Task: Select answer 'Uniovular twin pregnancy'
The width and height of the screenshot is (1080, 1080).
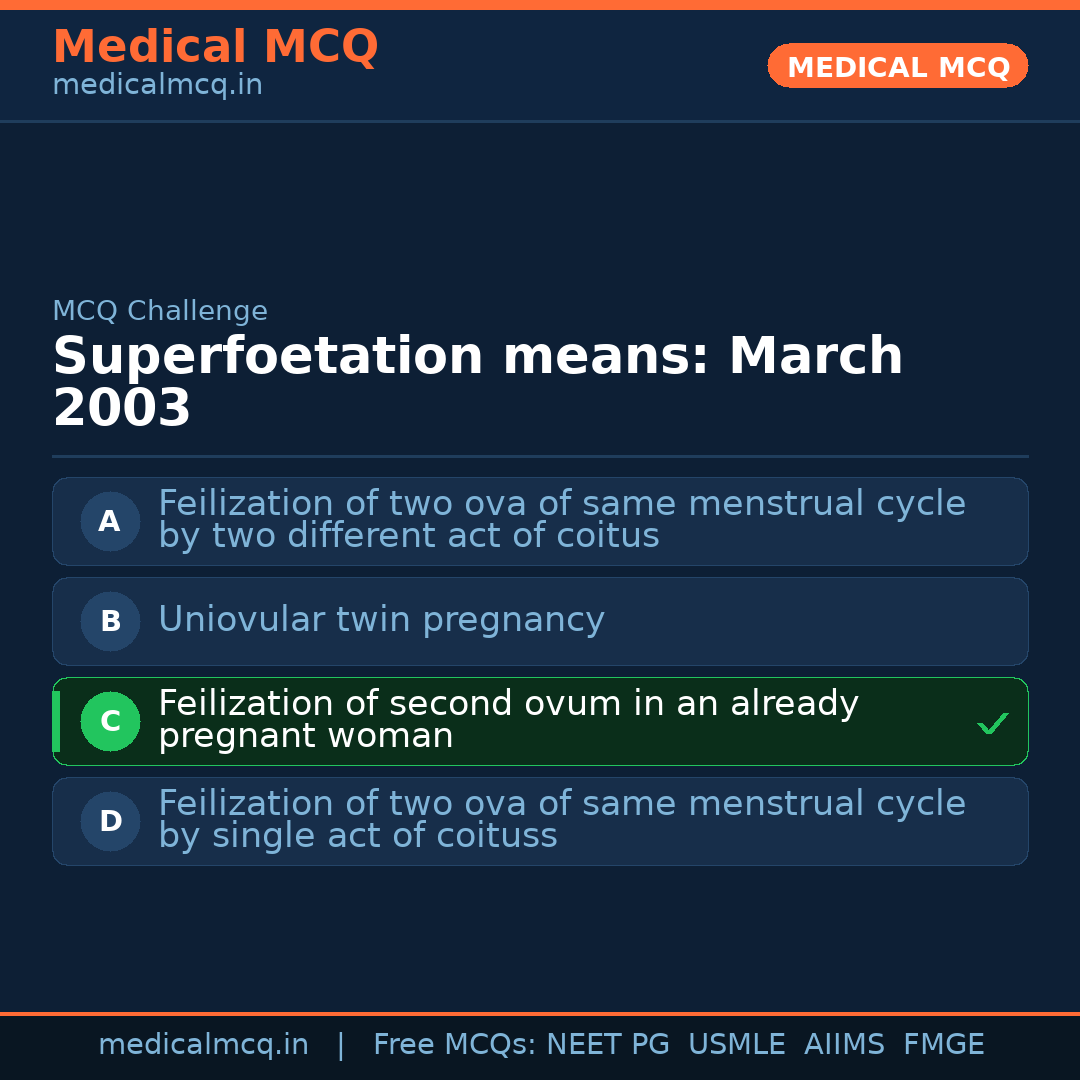Action: point(381,620)
